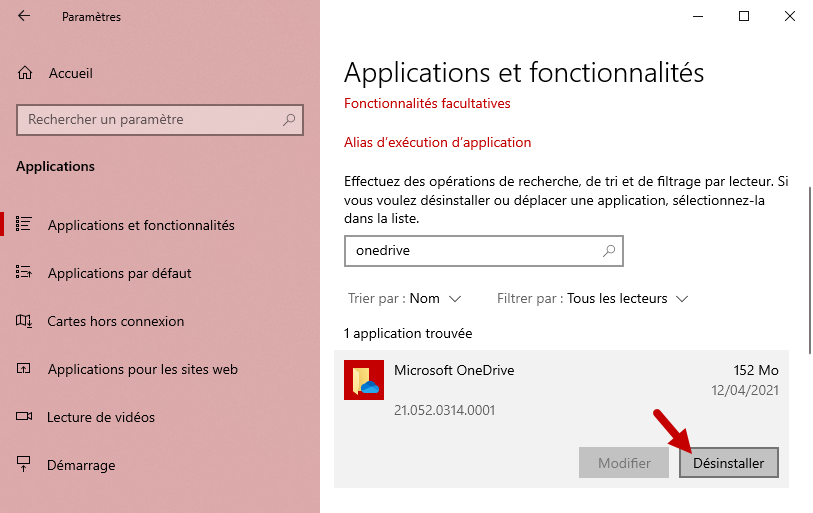Click the Modifier button
813x513 pixels.
(x=624, y=463)
